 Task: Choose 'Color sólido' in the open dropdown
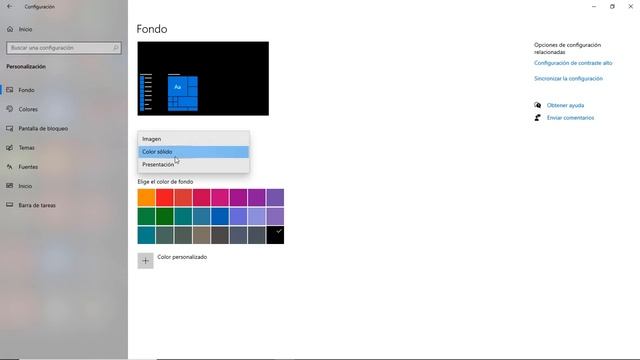[x=193, y=152]
